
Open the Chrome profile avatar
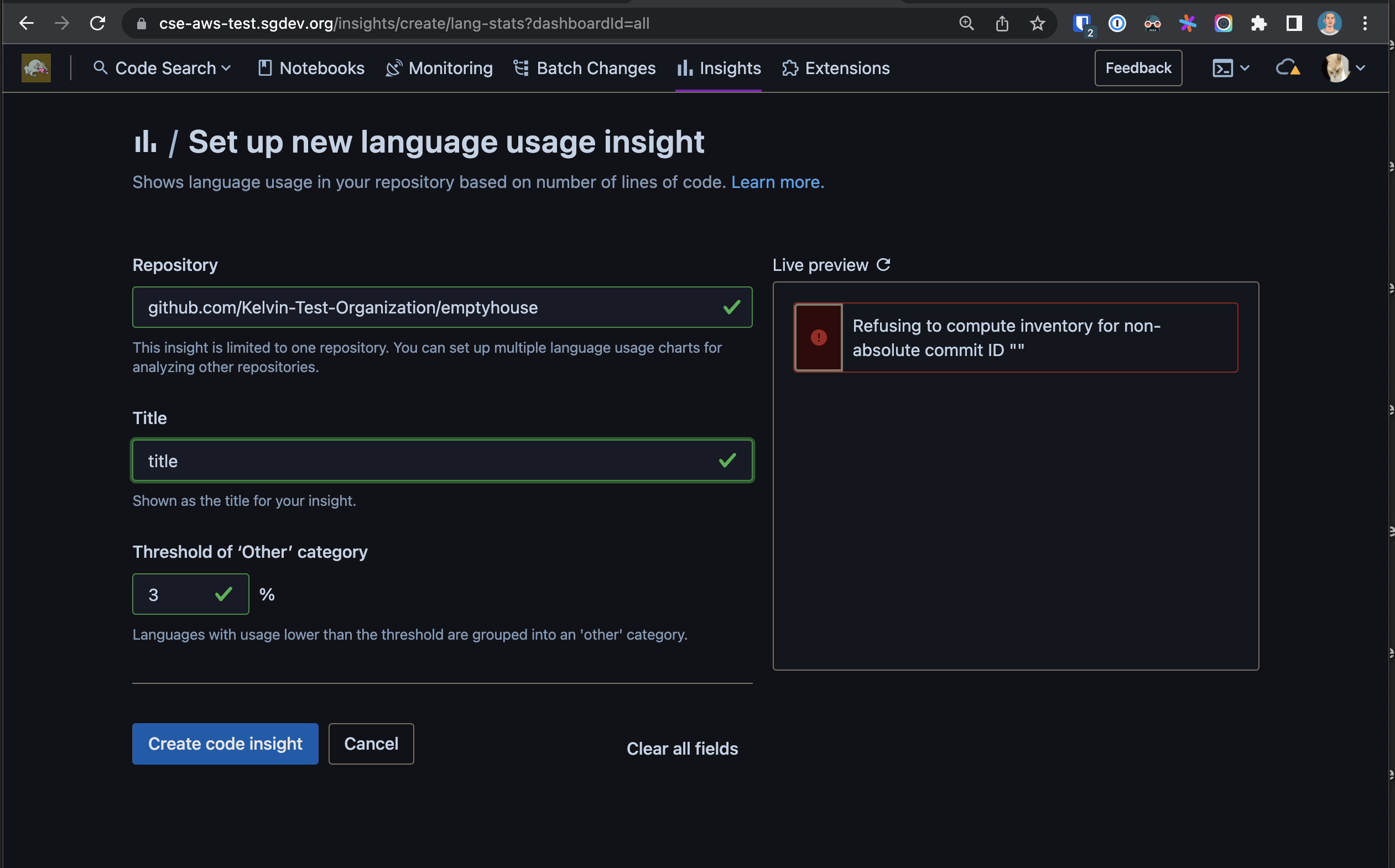coord(1330,24)
